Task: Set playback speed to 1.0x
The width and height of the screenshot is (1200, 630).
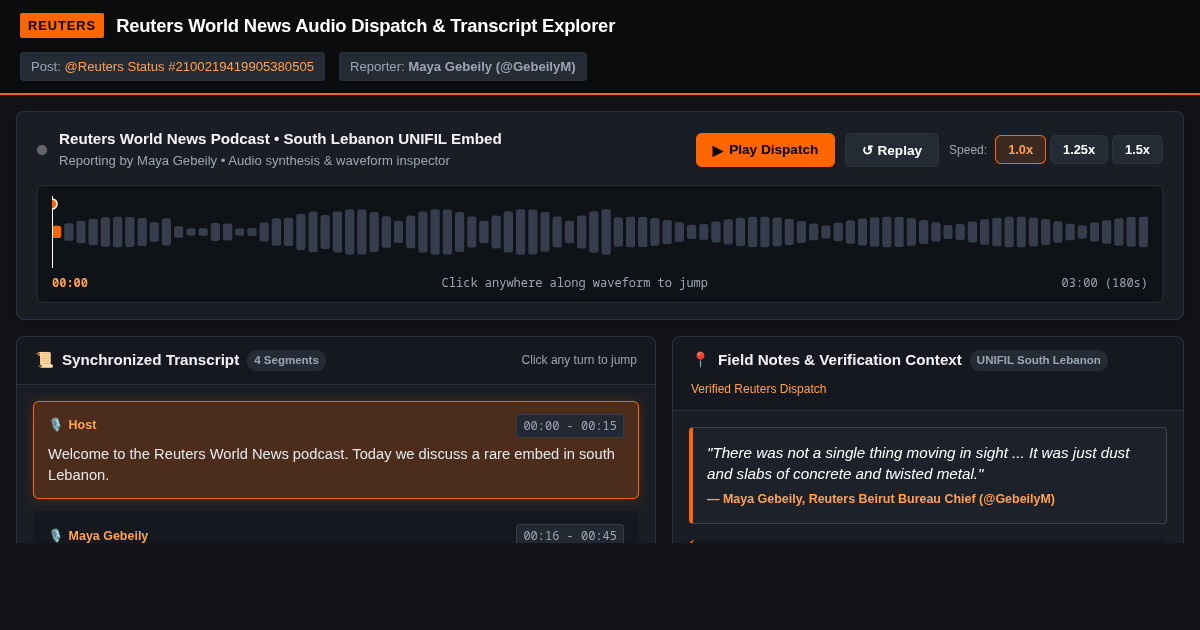Action: tap(1020, 150)
